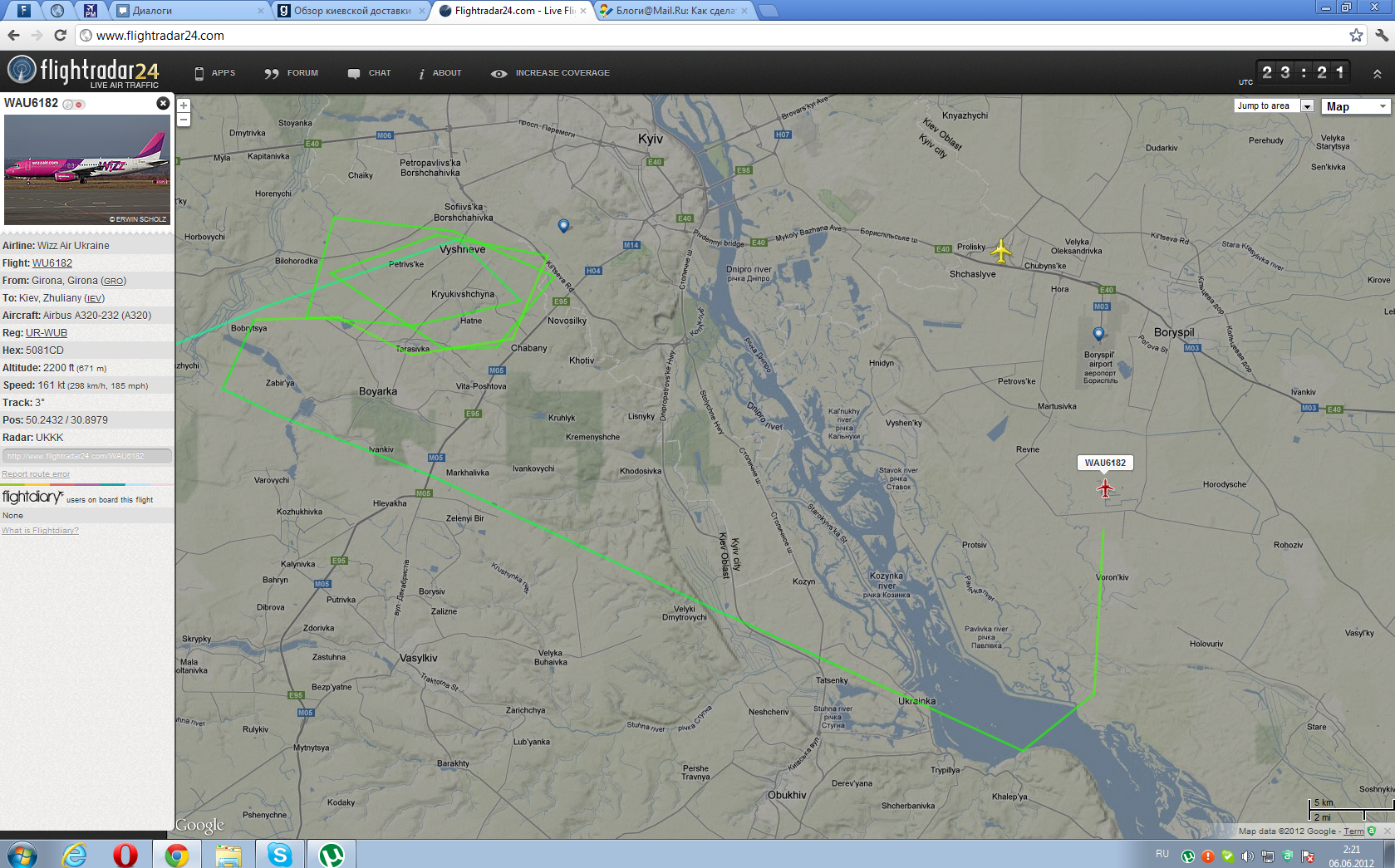This screenshot has height=868, width=1395.
Task: Bookmark this page with the star icon
Action: click(1356, 36)
